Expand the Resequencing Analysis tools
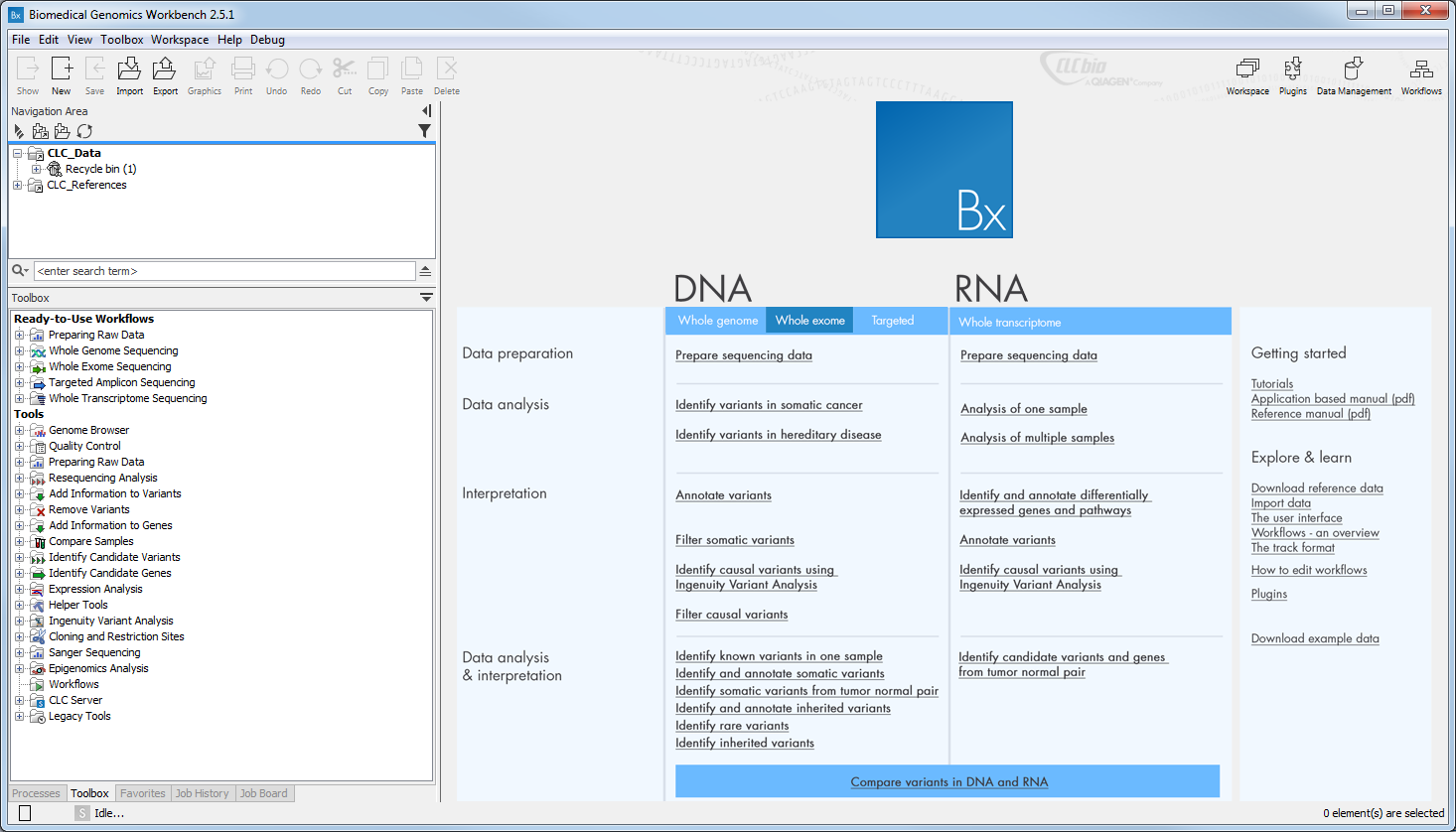This screenshot has height=832, width=1456. coord(19,478)
